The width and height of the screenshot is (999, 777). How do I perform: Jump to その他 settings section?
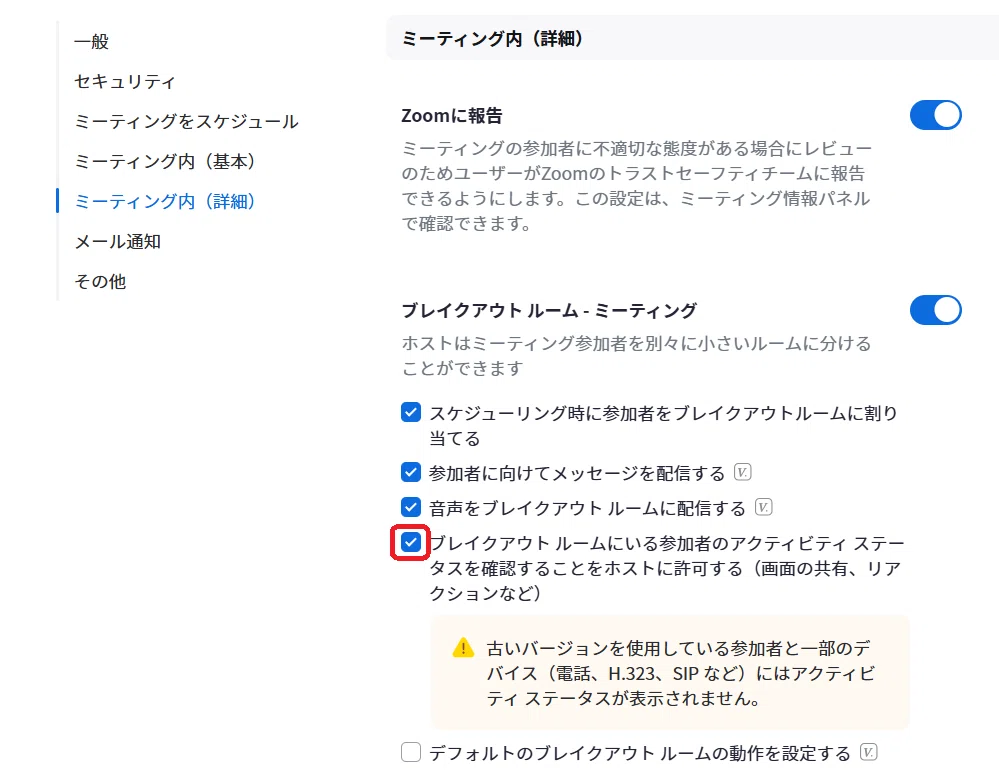pos(100,282)
